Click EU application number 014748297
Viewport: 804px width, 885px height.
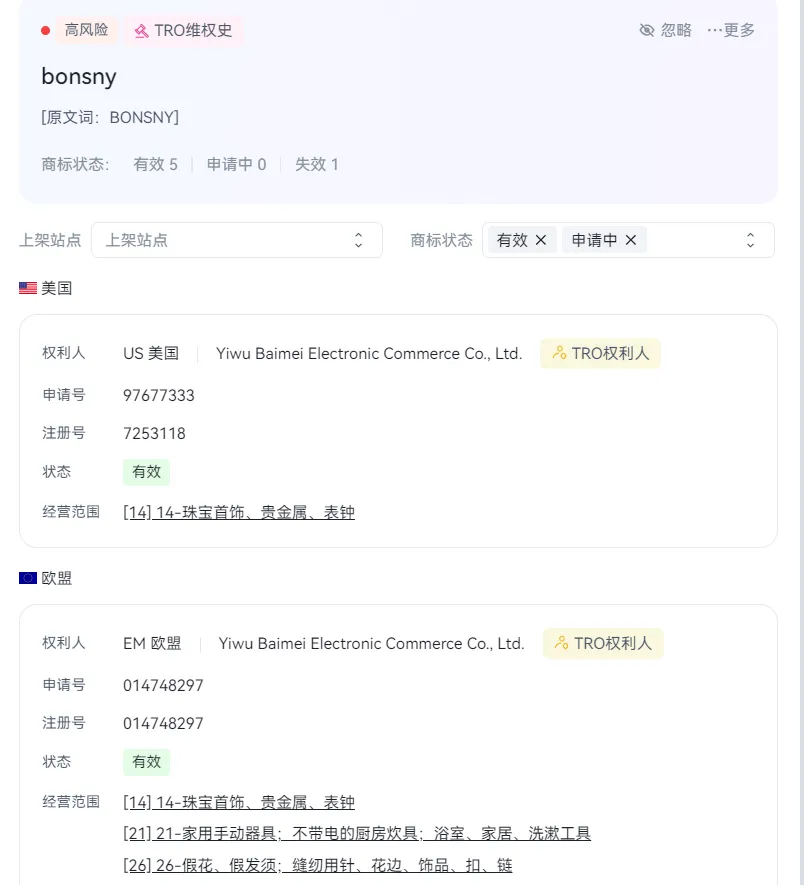point(163,685)
